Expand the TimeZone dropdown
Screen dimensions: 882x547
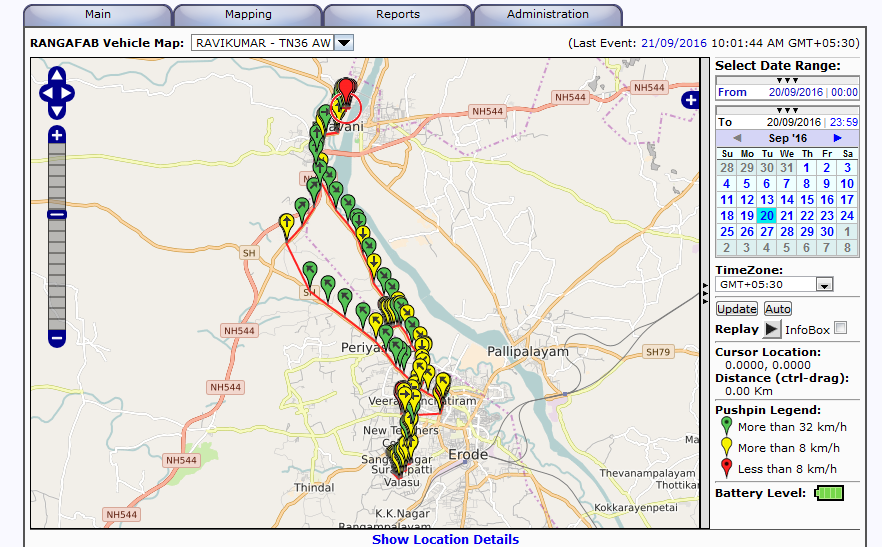[x=824, y=285]
